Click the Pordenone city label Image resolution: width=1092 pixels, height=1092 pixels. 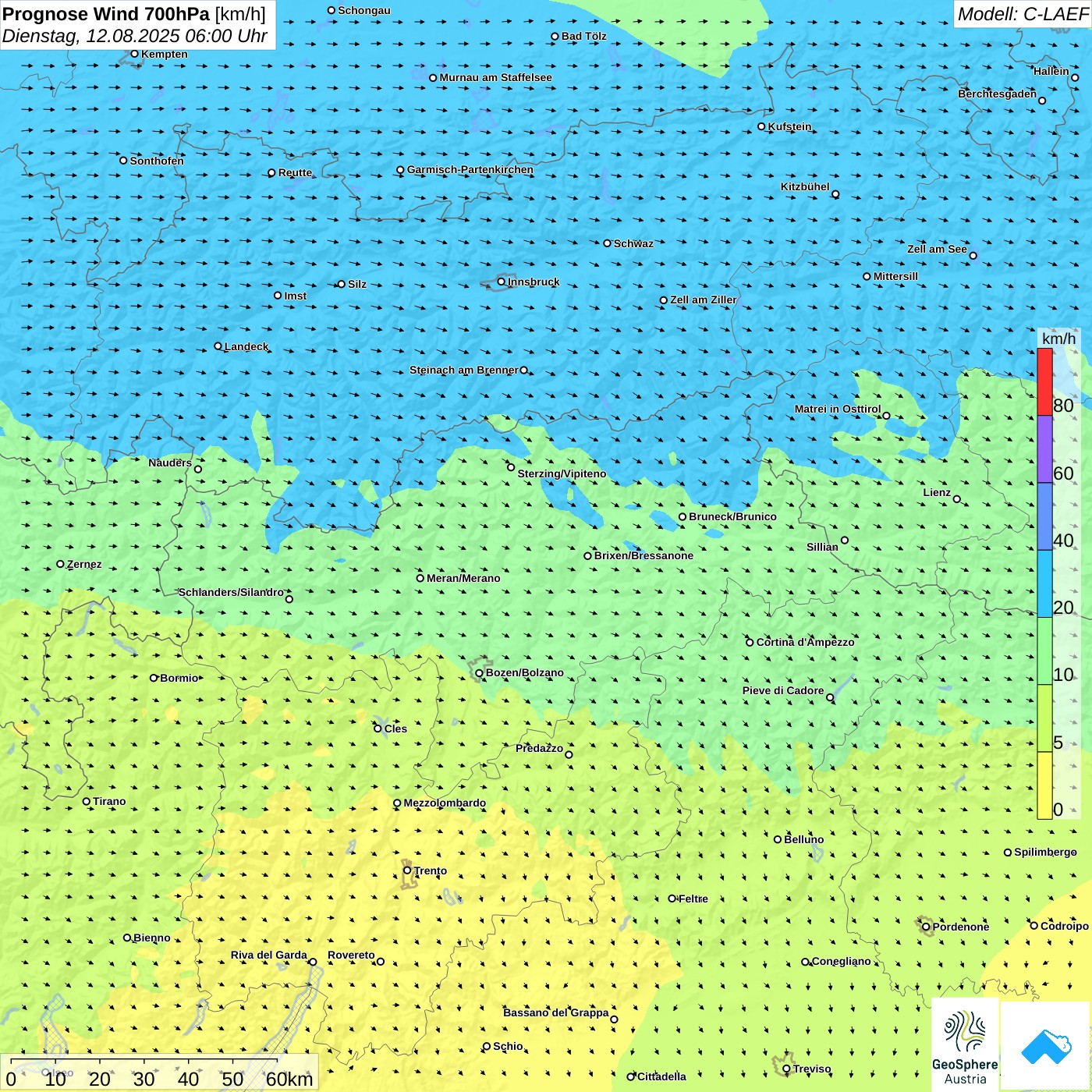click(960, 927)
